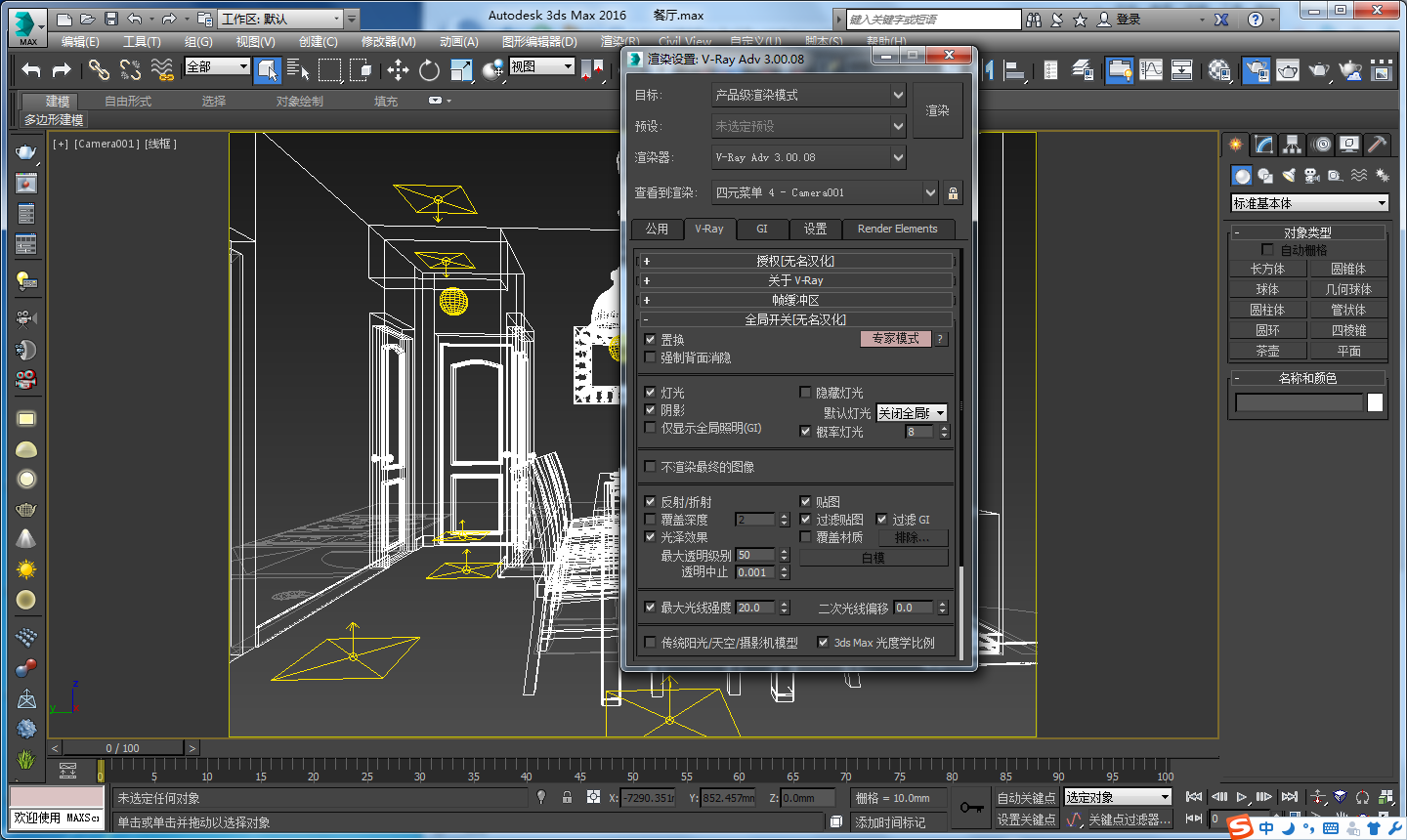
Task: Click the lock render view icon
Action: 953,192
